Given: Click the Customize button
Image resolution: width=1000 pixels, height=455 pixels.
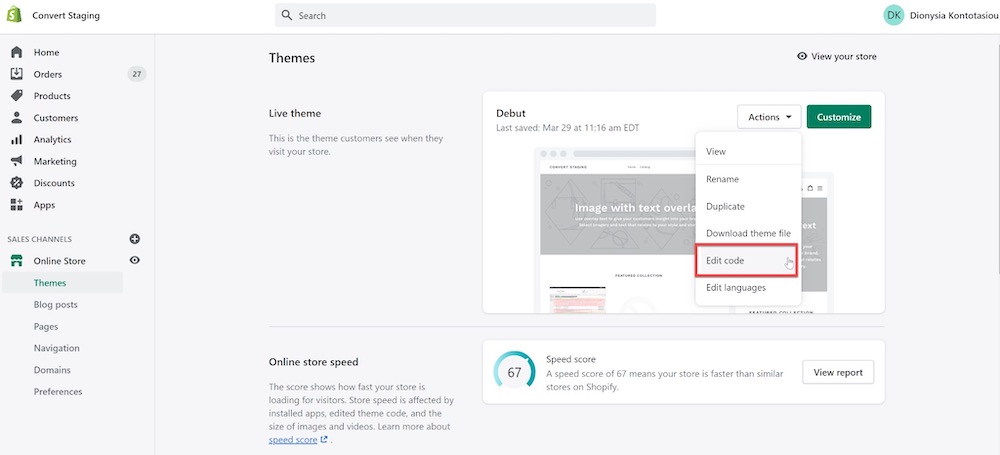Looking at the screenshot, I should coord(839,117).
